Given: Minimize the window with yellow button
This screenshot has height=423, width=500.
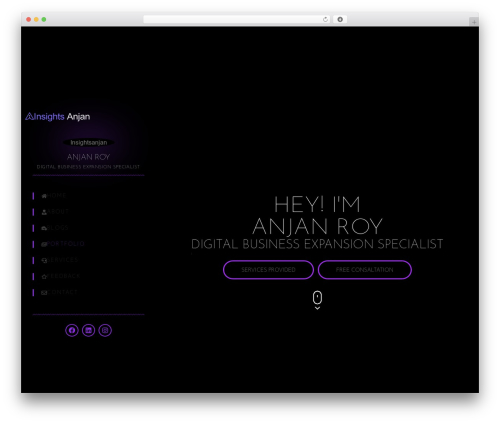Looking at the screenshot, I should coord(36,20).
